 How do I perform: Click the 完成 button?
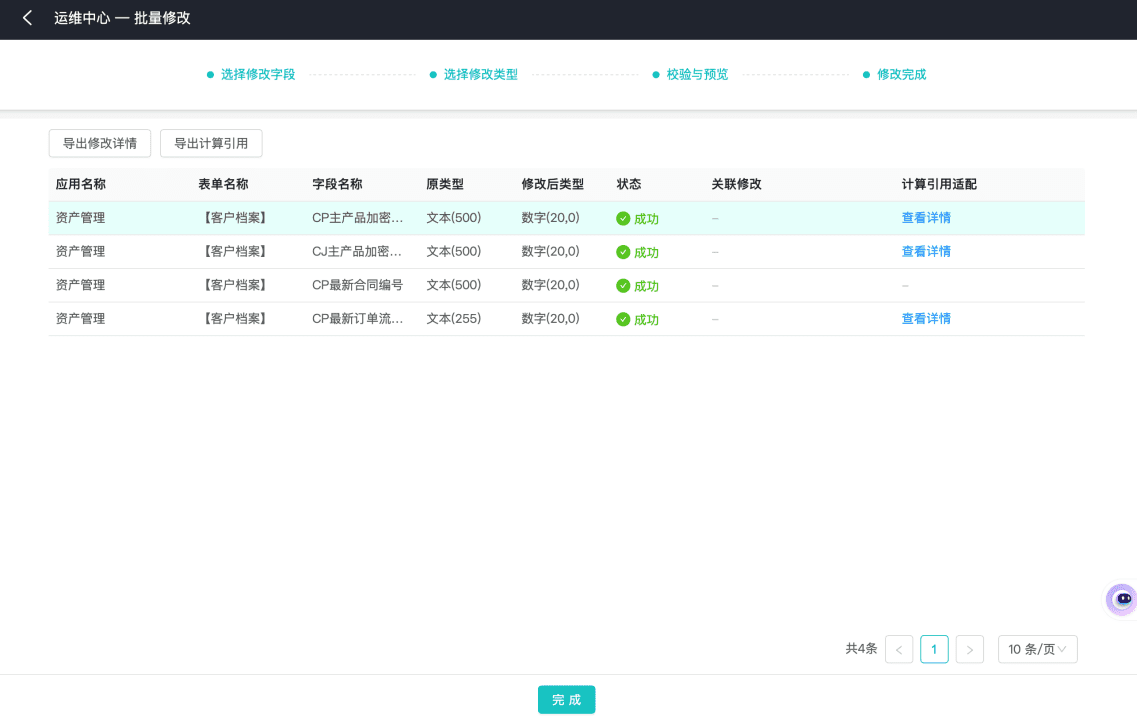(566, 700)
